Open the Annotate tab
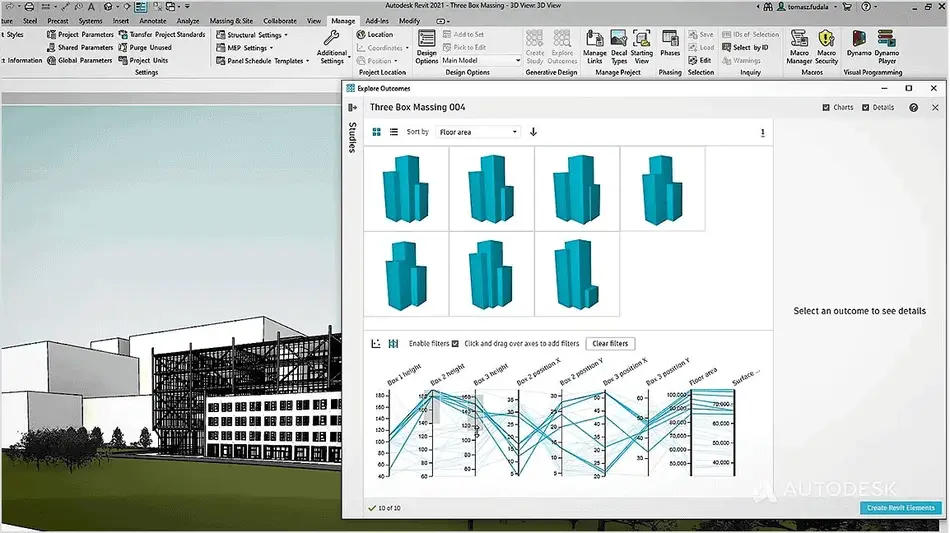The width and height of the screenshot is (950, 533). [152, 21]
